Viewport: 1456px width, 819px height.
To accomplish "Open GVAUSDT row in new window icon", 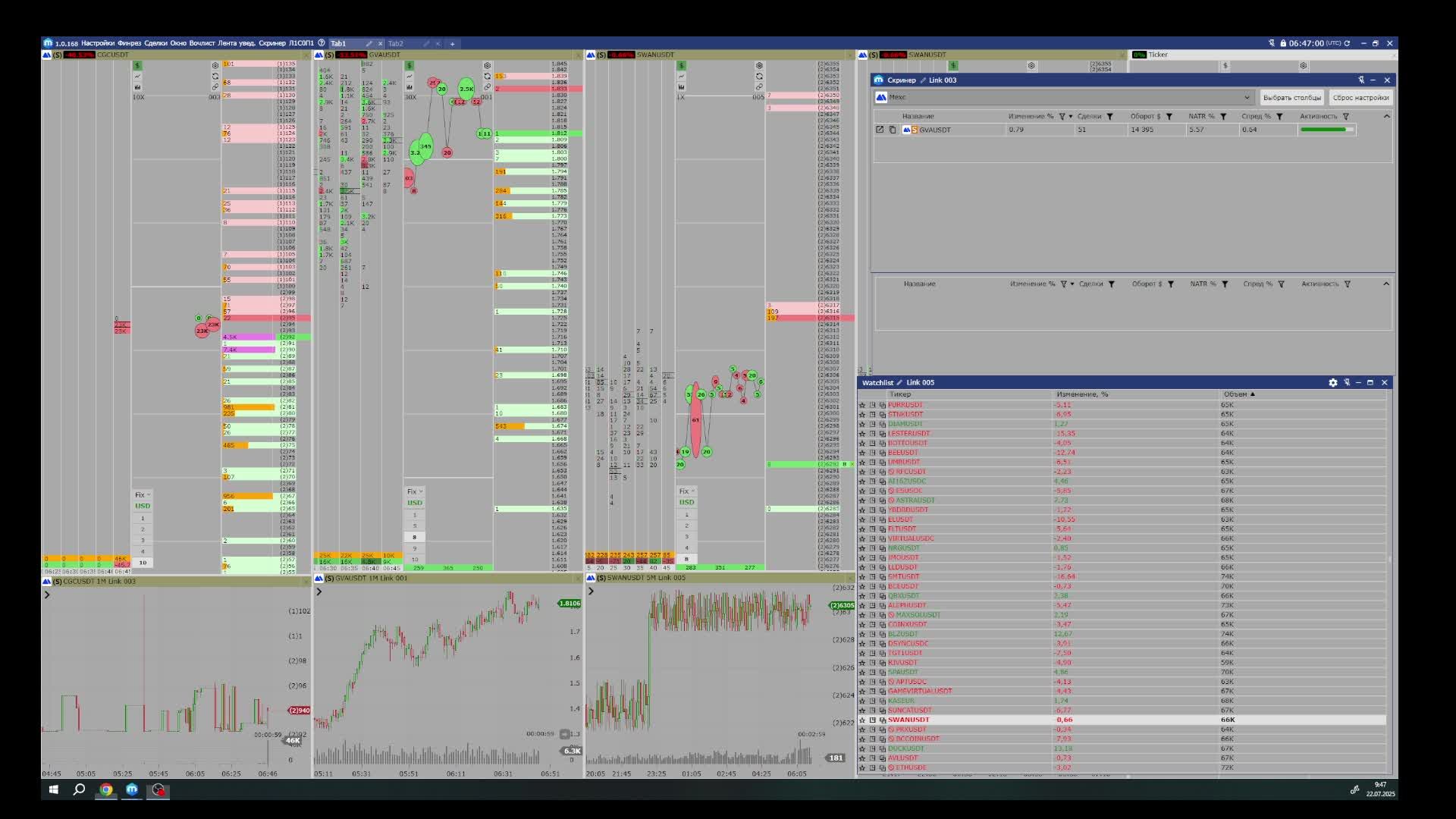I will [880, 130].
